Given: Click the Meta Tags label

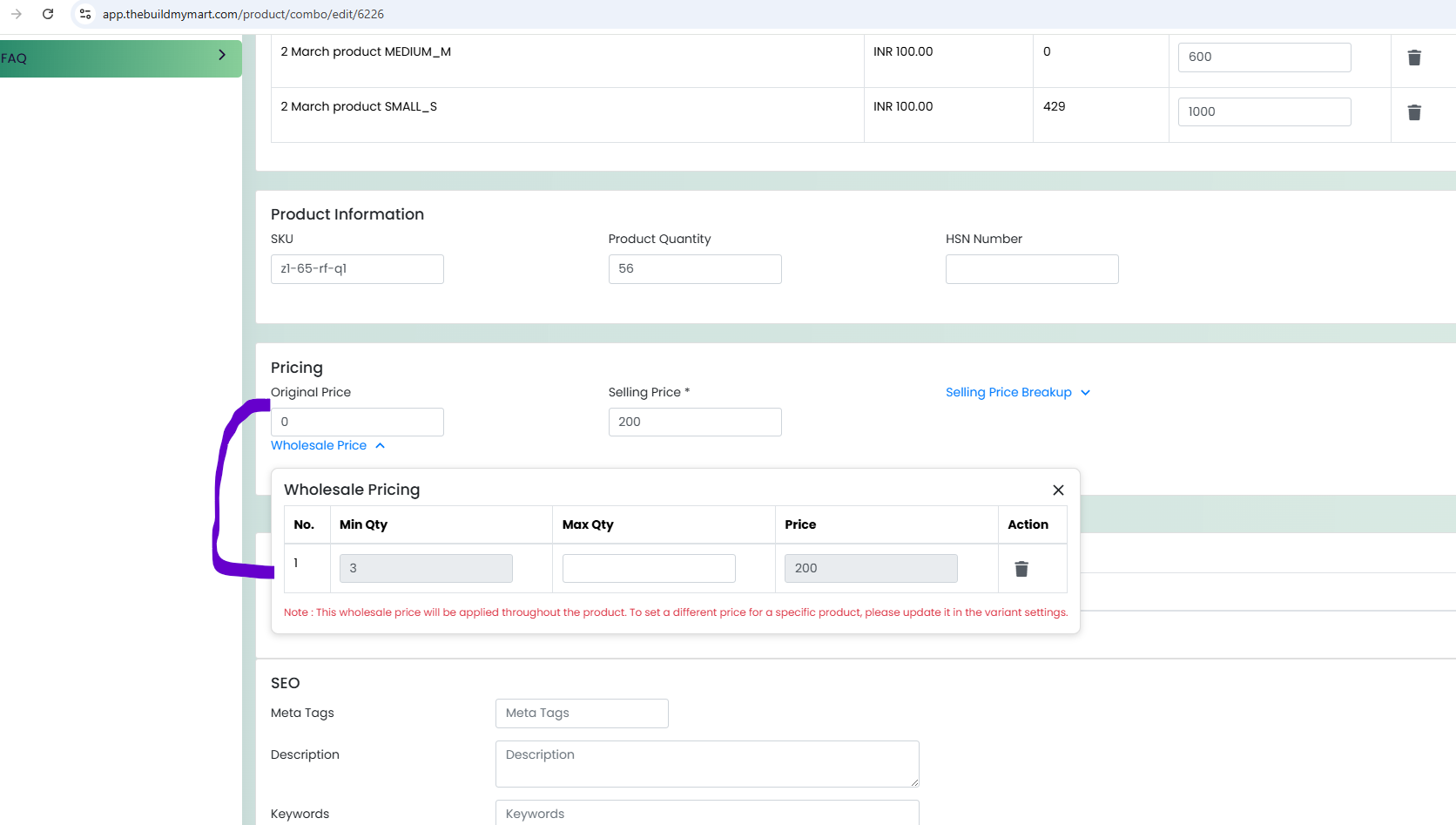Looking at the screenshot, I should (x=302, y=713).
